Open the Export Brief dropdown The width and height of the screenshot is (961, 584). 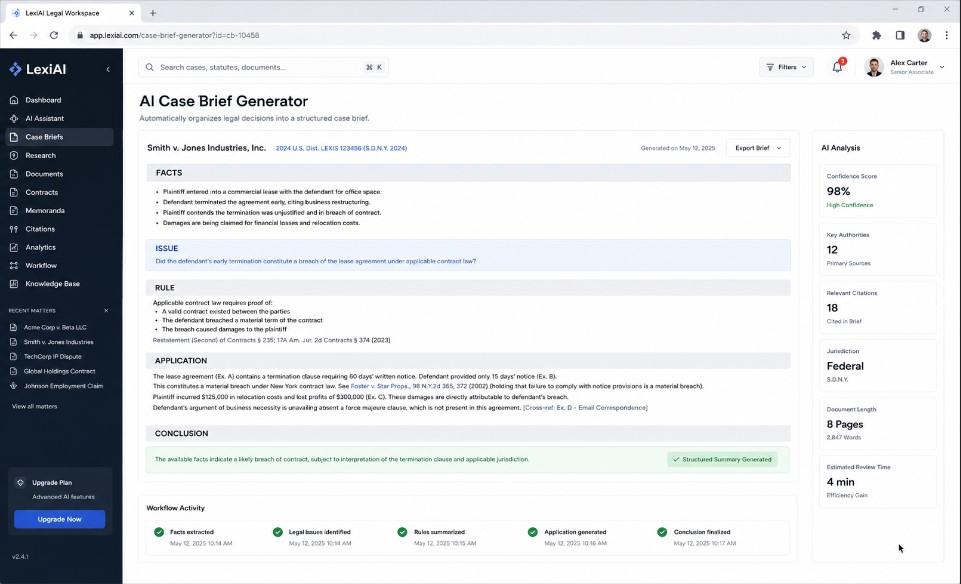coord(758,148)
